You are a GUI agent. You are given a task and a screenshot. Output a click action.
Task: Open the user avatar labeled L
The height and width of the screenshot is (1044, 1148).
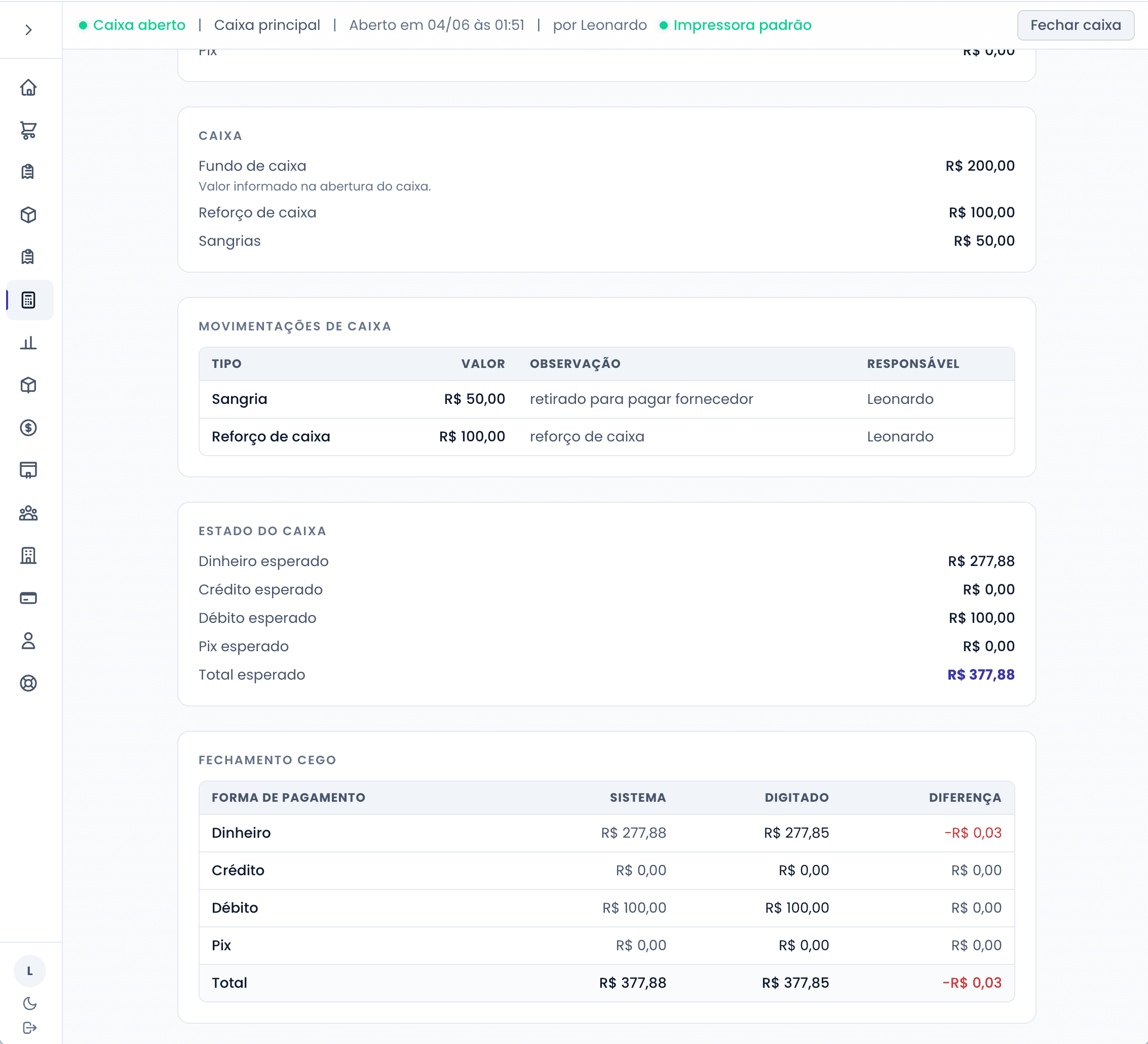(29, 971)
